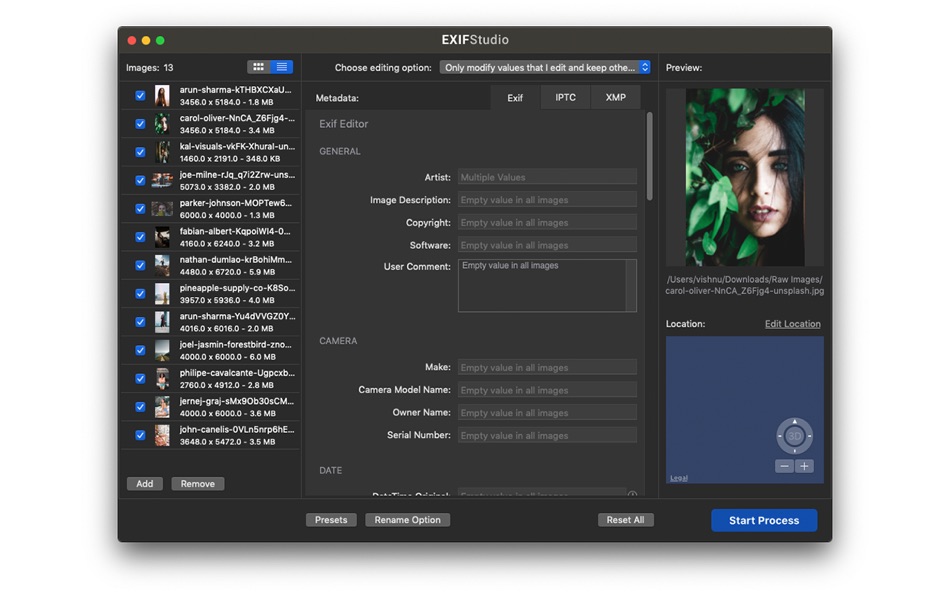Uncheck the jernej-graj-sMx9Ob30sCM image checkbox
950x594 pixels.
(140, 407)
